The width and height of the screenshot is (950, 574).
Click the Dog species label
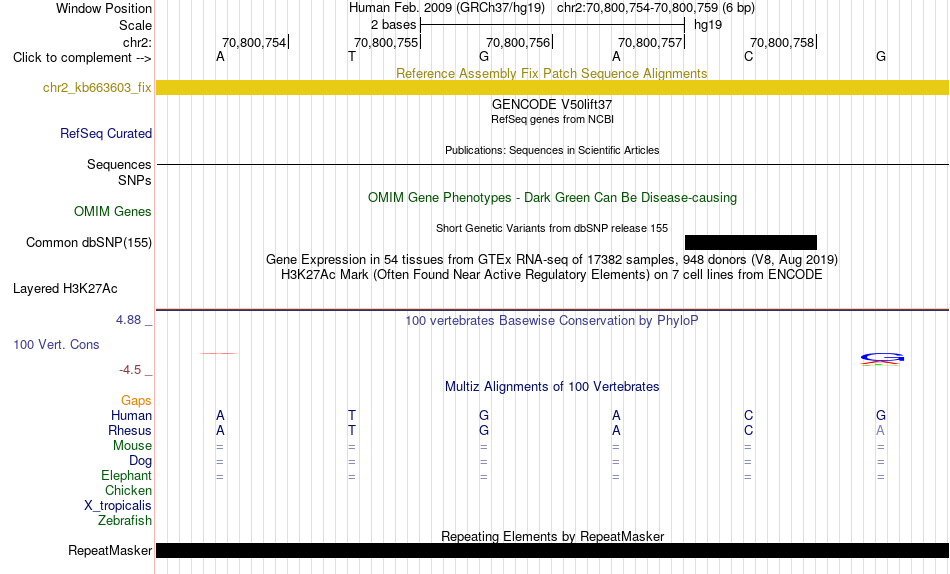[141, 461]
